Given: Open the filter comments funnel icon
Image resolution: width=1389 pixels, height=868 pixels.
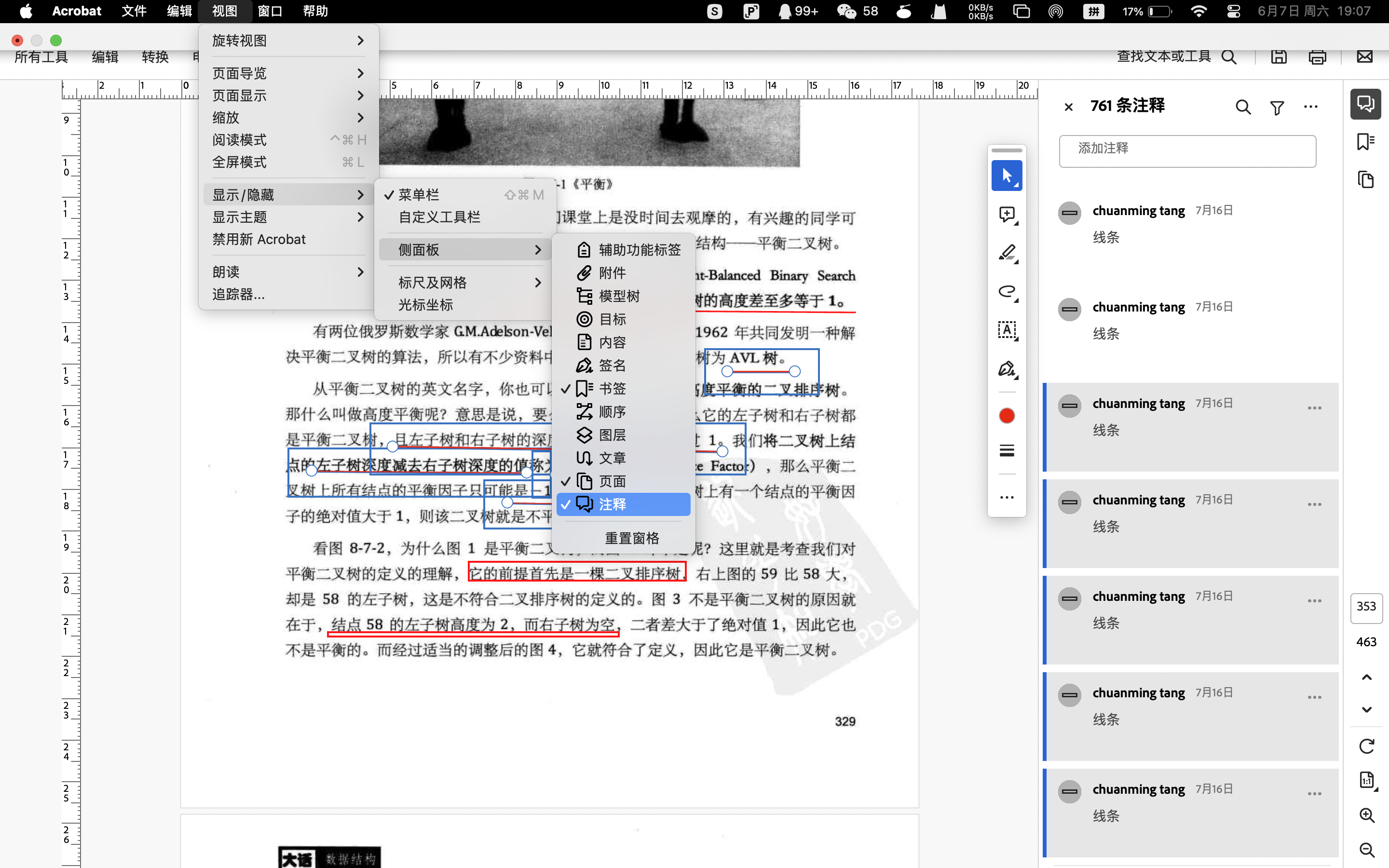Looking at the screenshot, I should tap(1277, 108).
